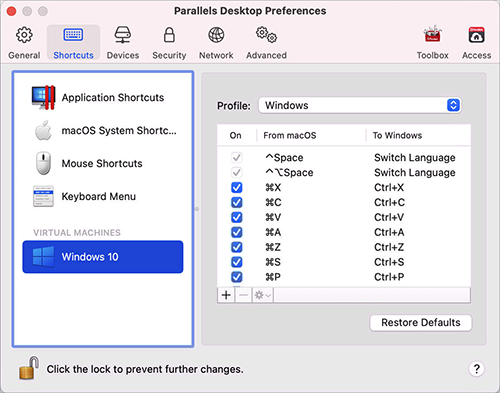
Task: Open the Profile dropdown showing Windows
Action: (x=360, y=106)
